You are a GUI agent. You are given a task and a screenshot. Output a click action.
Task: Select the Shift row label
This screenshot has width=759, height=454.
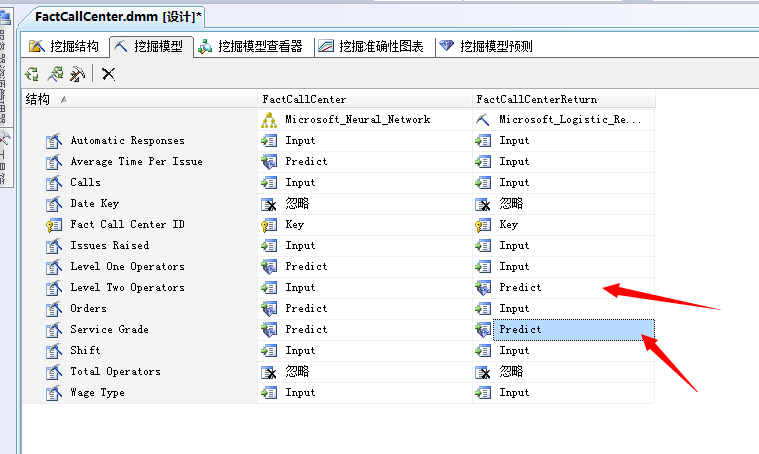click(85, 351)
